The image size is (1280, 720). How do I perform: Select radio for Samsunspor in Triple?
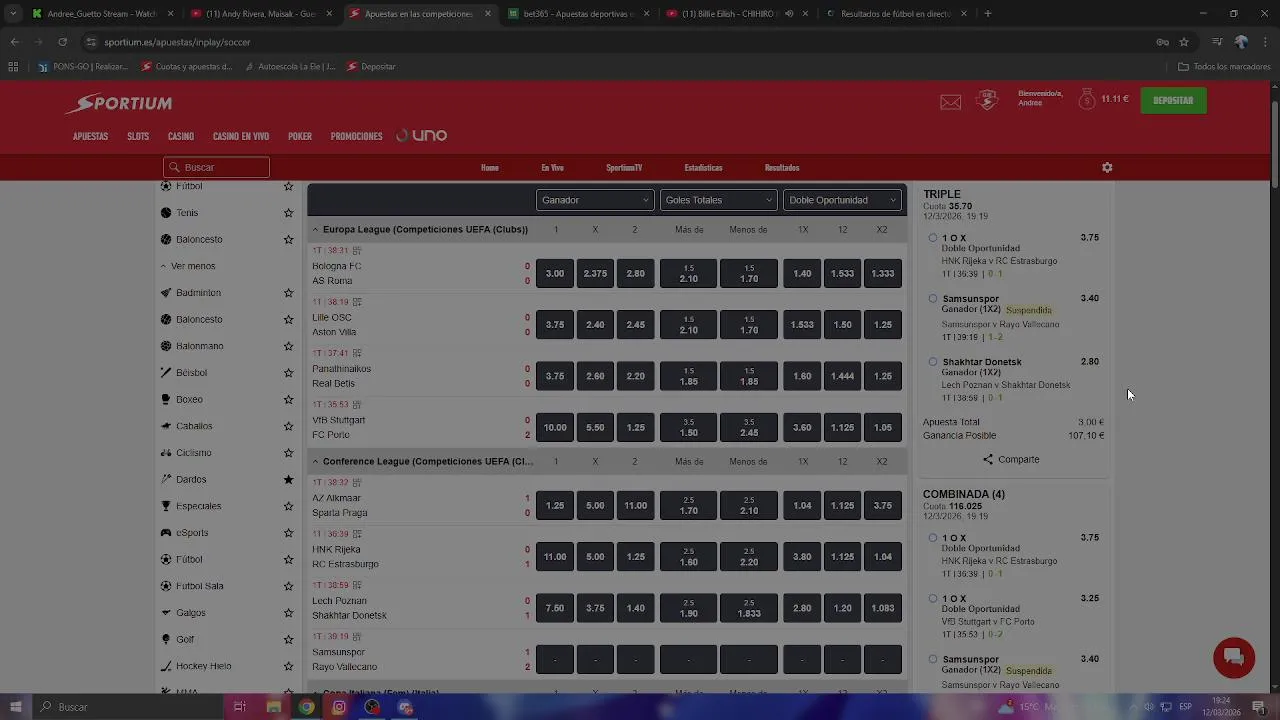click(932, 298)
